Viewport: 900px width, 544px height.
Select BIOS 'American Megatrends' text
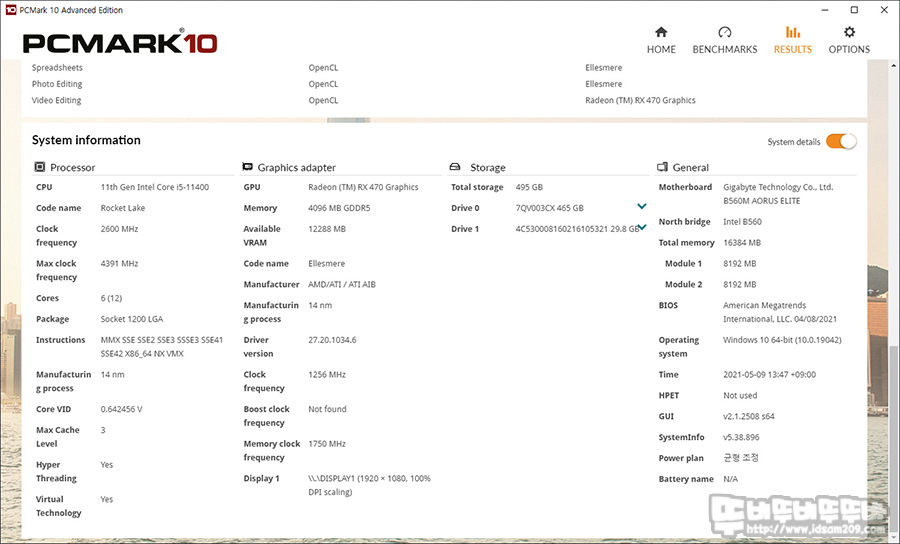click(764, 305)
